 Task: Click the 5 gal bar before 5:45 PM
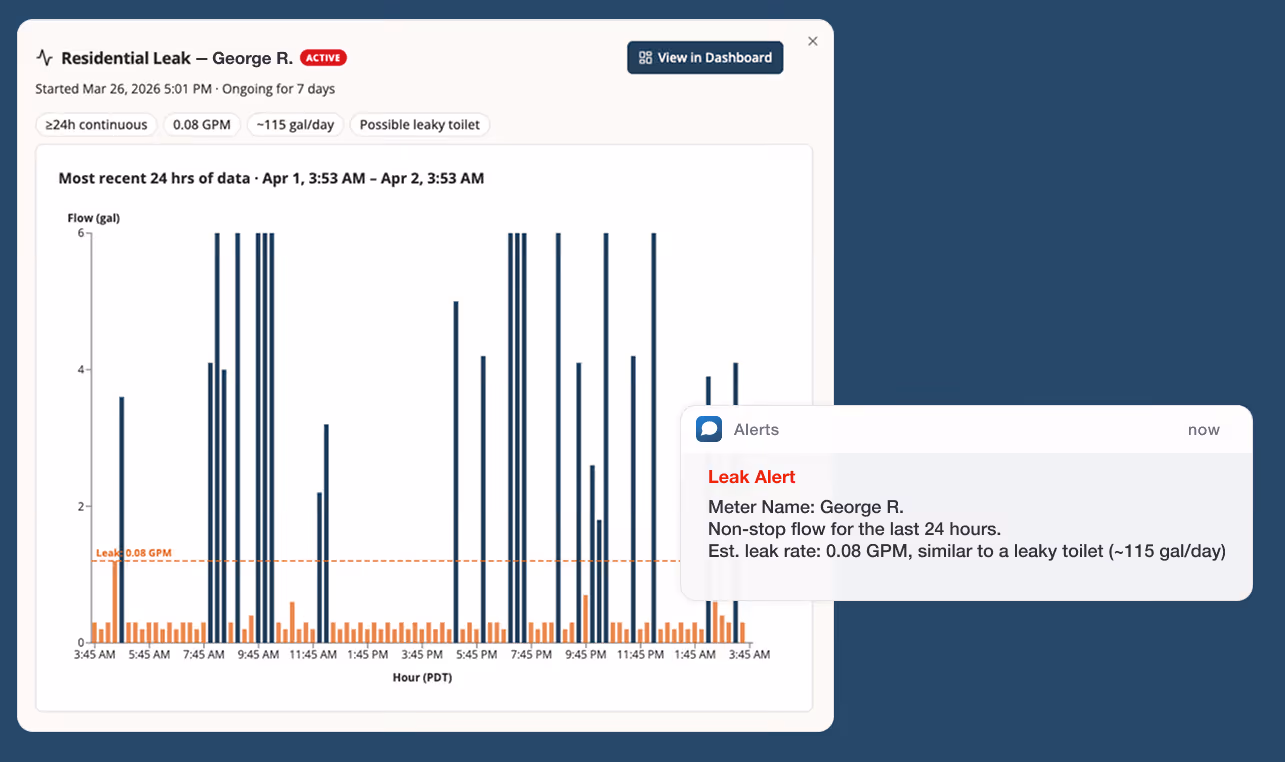456,471
